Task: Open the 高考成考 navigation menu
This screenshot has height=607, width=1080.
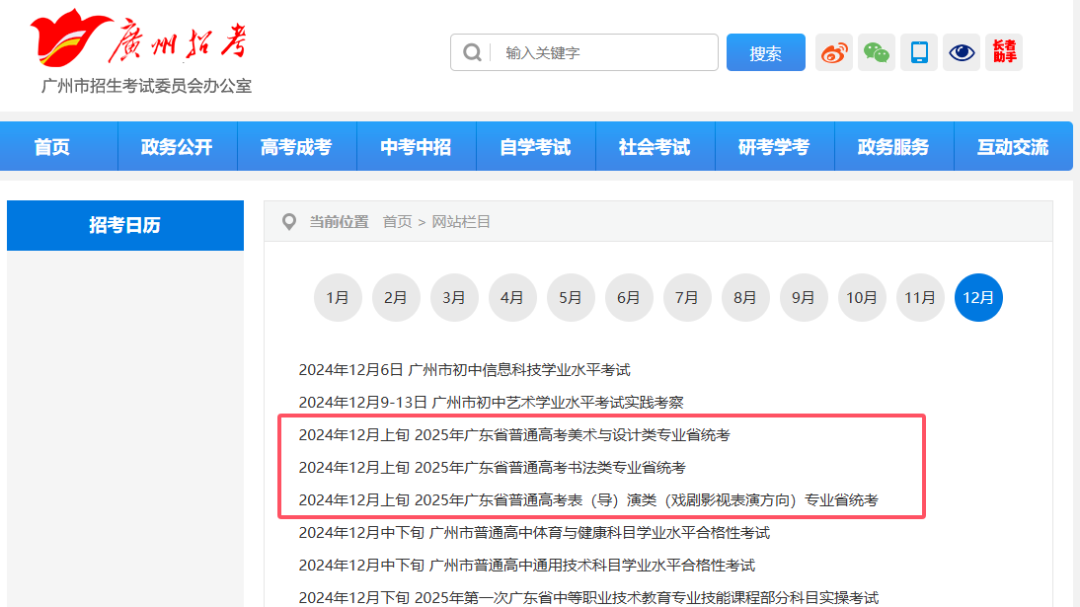Action: [x=296, y=147]
